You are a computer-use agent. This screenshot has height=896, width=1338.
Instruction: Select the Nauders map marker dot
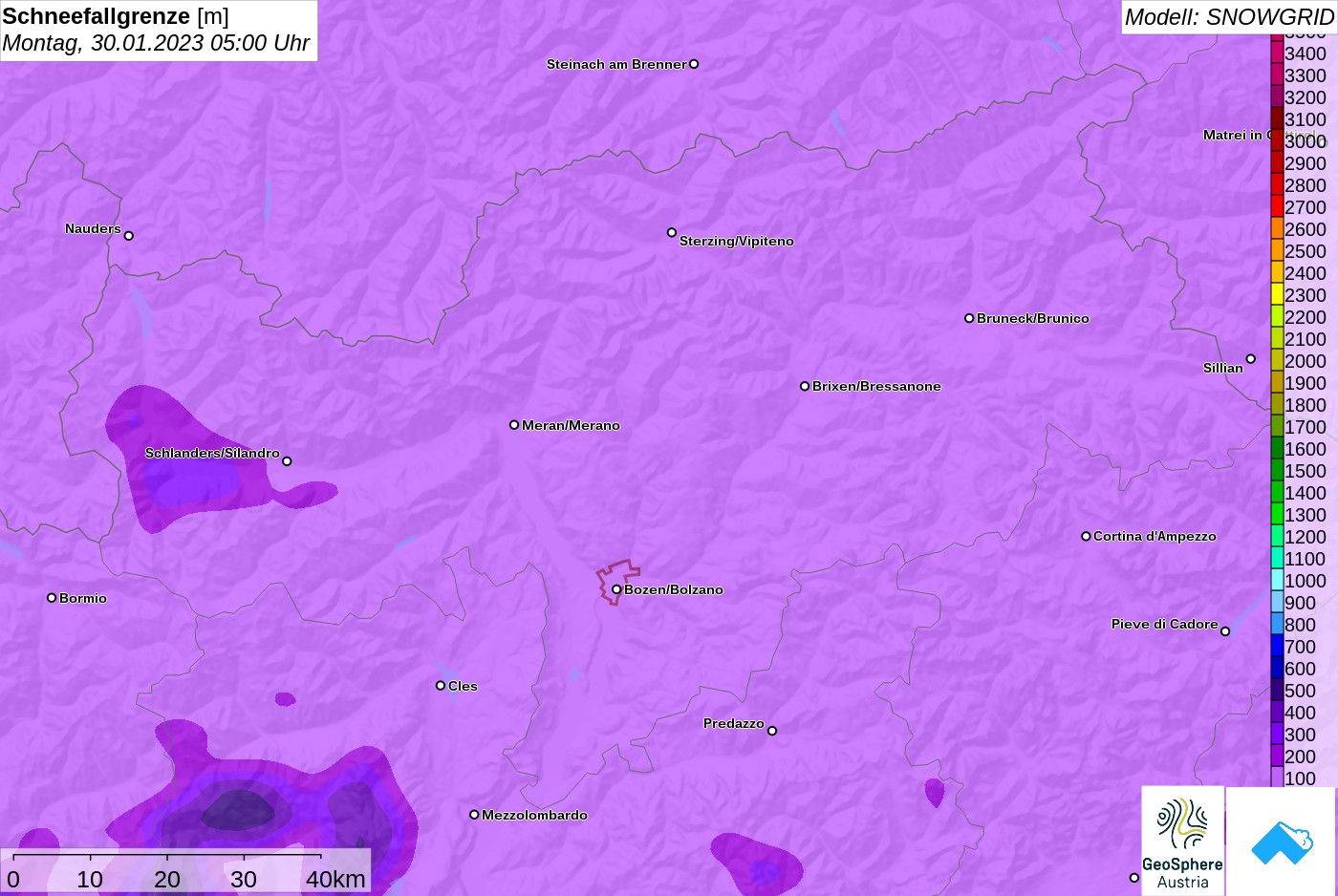click(129, 235)
